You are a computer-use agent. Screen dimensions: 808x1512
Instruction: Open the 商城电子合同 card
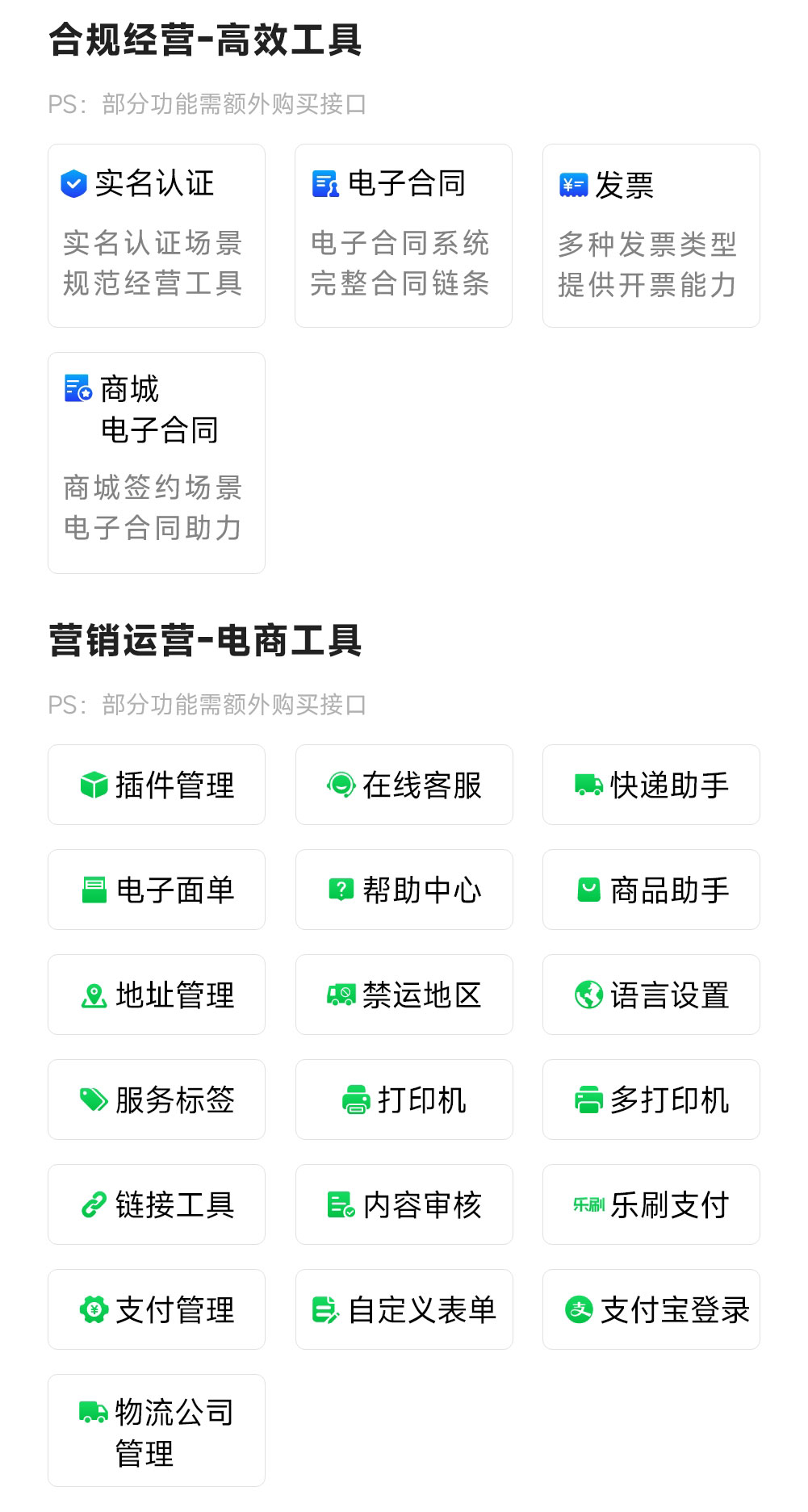157,463
